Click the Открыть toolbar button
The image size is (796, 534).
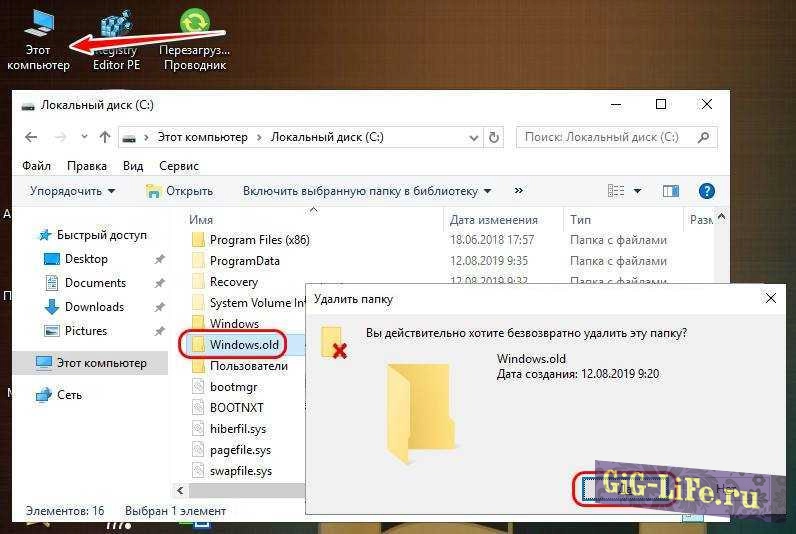[179, 191]
